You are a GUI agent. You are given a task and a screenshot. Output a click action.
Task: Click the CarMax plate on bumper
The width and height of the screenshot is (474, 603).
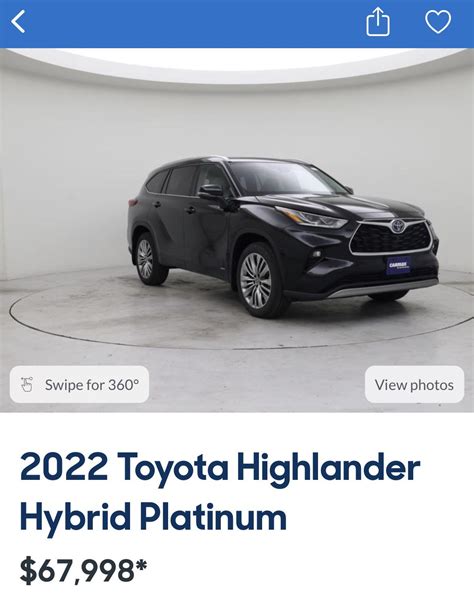pyautogui.click(x=398, y=266)
